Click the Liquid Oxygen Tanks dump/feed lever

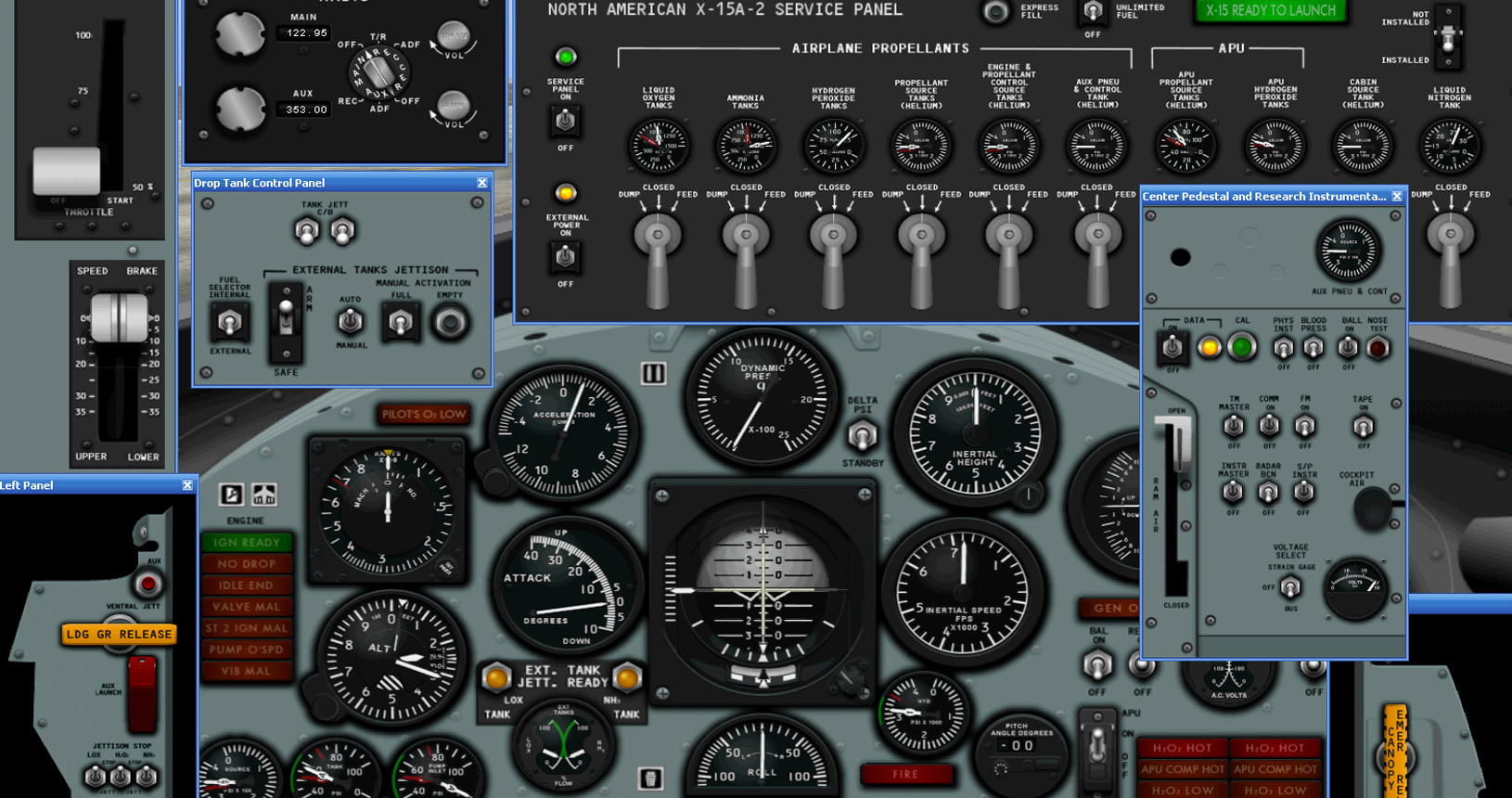658,260
